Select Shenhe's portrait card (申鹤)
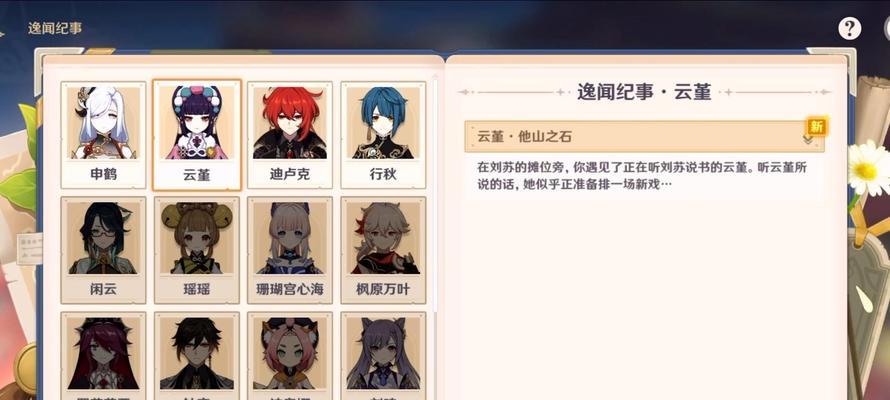 pos(103,135)
